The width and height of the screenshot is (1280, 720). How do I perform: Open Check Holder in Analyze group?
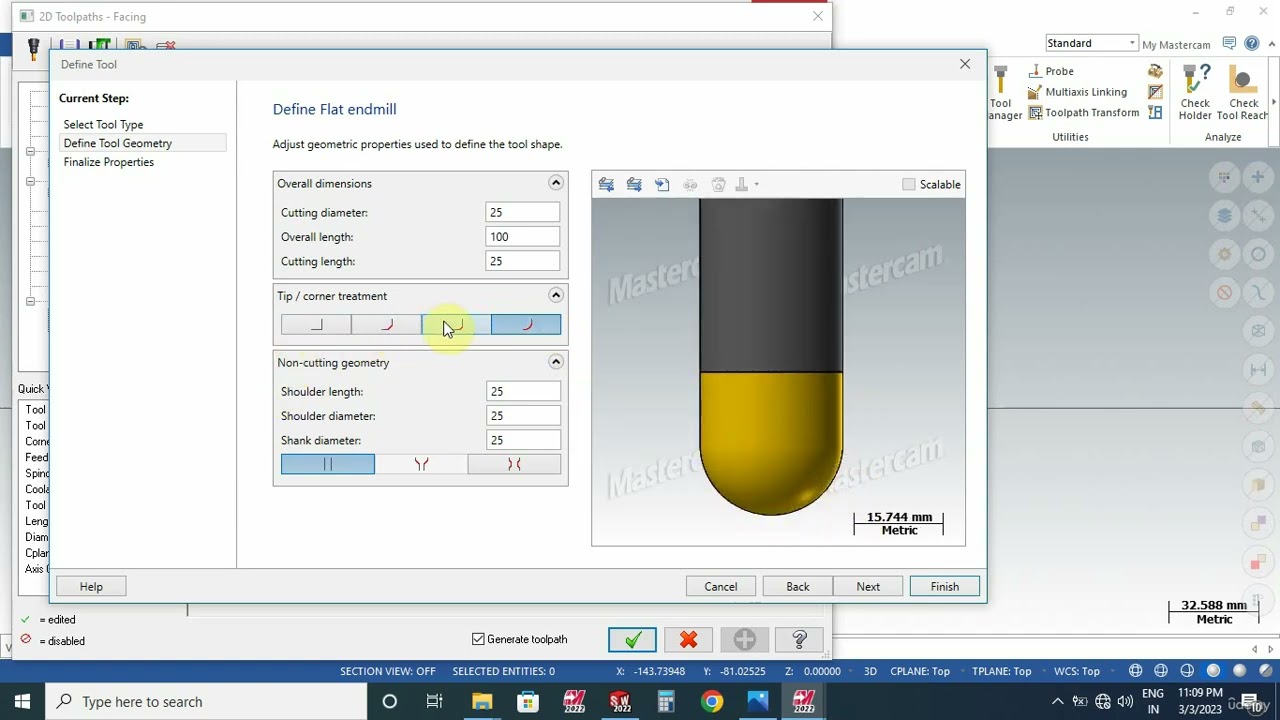click(1195, 93)
